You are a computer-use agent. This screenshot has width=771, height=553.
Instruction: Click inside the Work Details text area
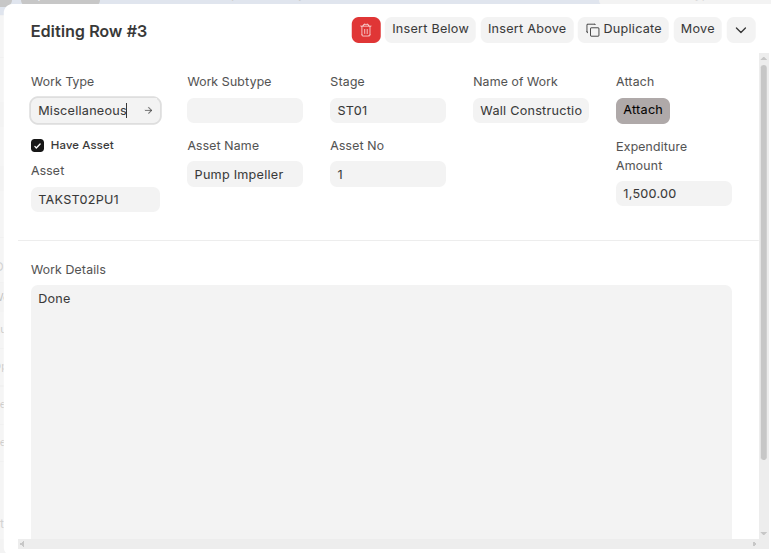tap(381, 410)
